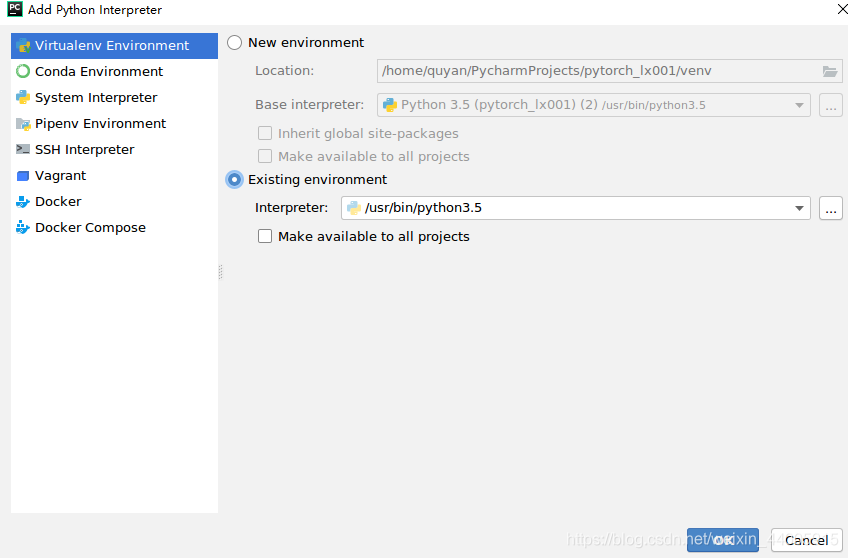Click ellipsis button next to Interpreter
This screenshot has height=558, width=848.
pyautogui.click(x=831, y=208)
